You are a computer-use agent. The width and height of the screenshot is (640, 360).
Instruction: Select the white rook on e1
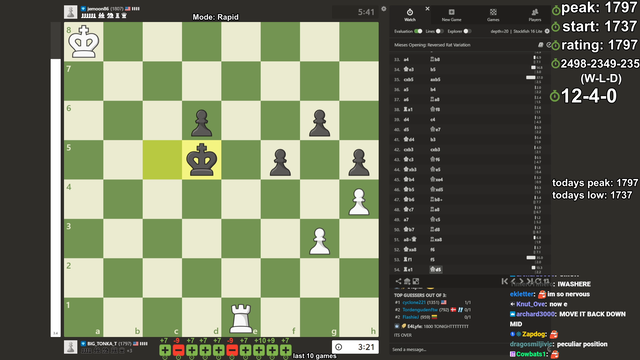tap(241, 318)
